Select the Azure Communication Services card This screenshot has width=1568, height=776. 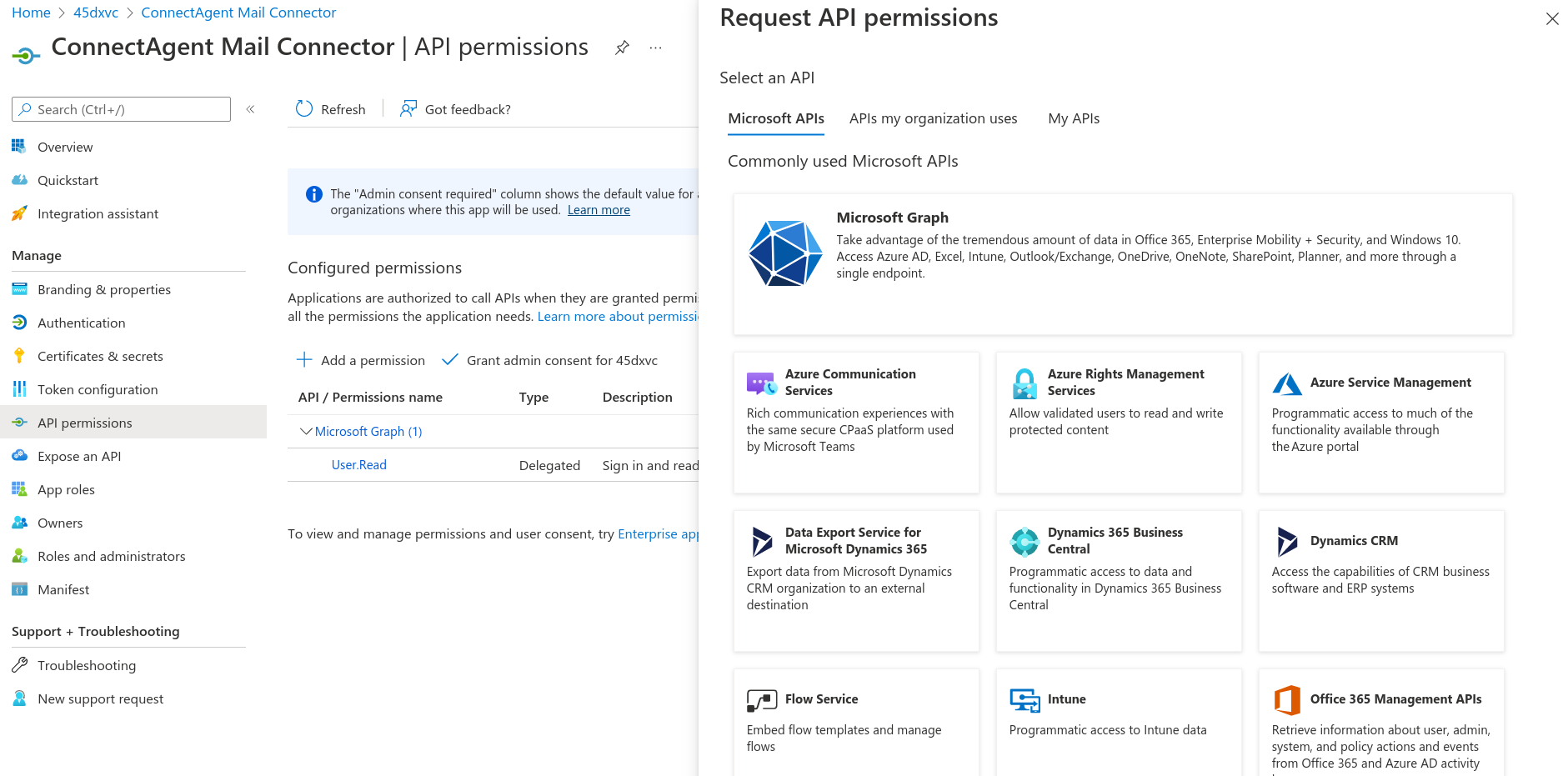(856, 423)
